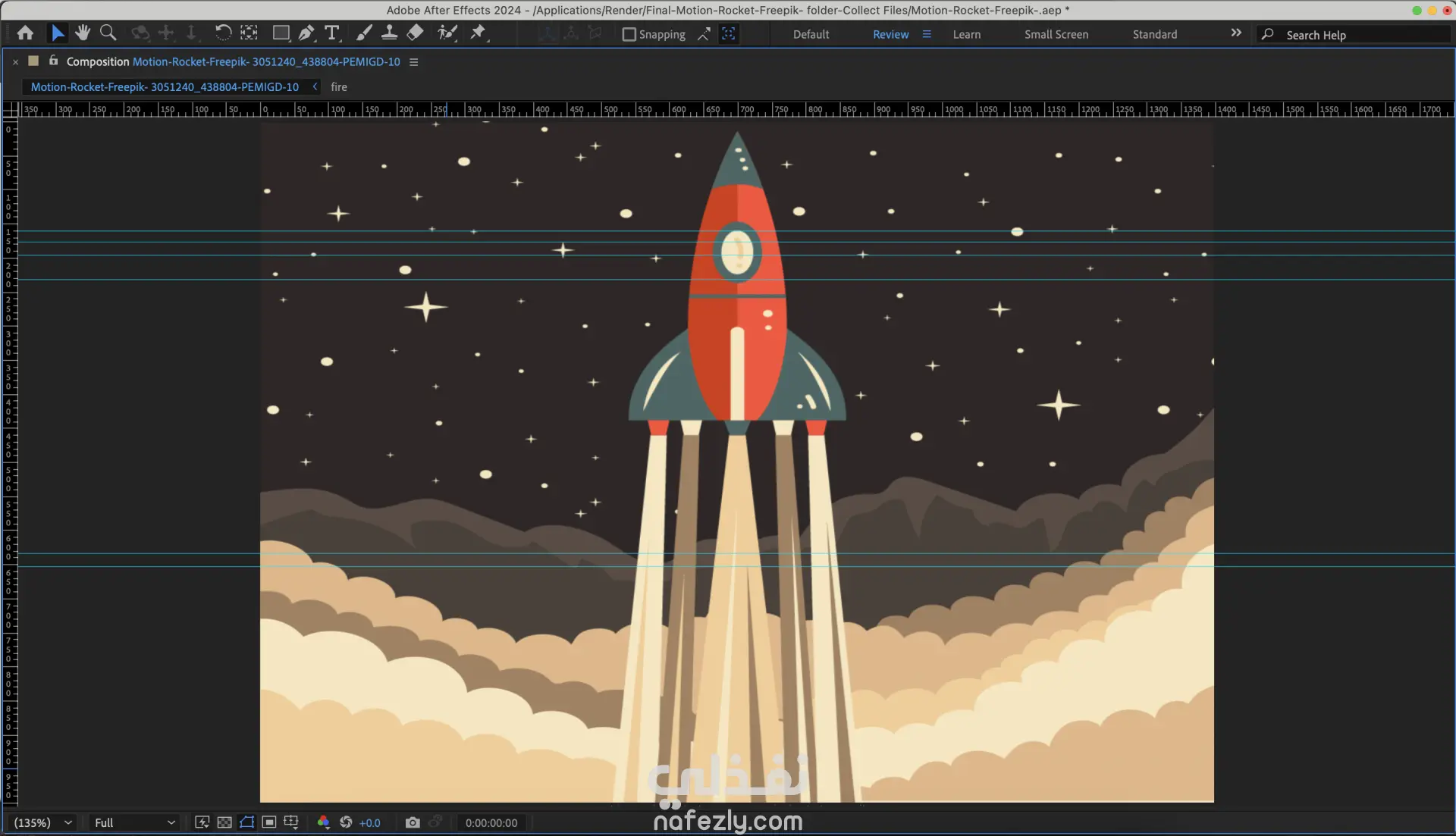1456x836 pixels.
Task: Reset exposure with the aperture icon
Action: pyautogui.click(x=346, y=822)
